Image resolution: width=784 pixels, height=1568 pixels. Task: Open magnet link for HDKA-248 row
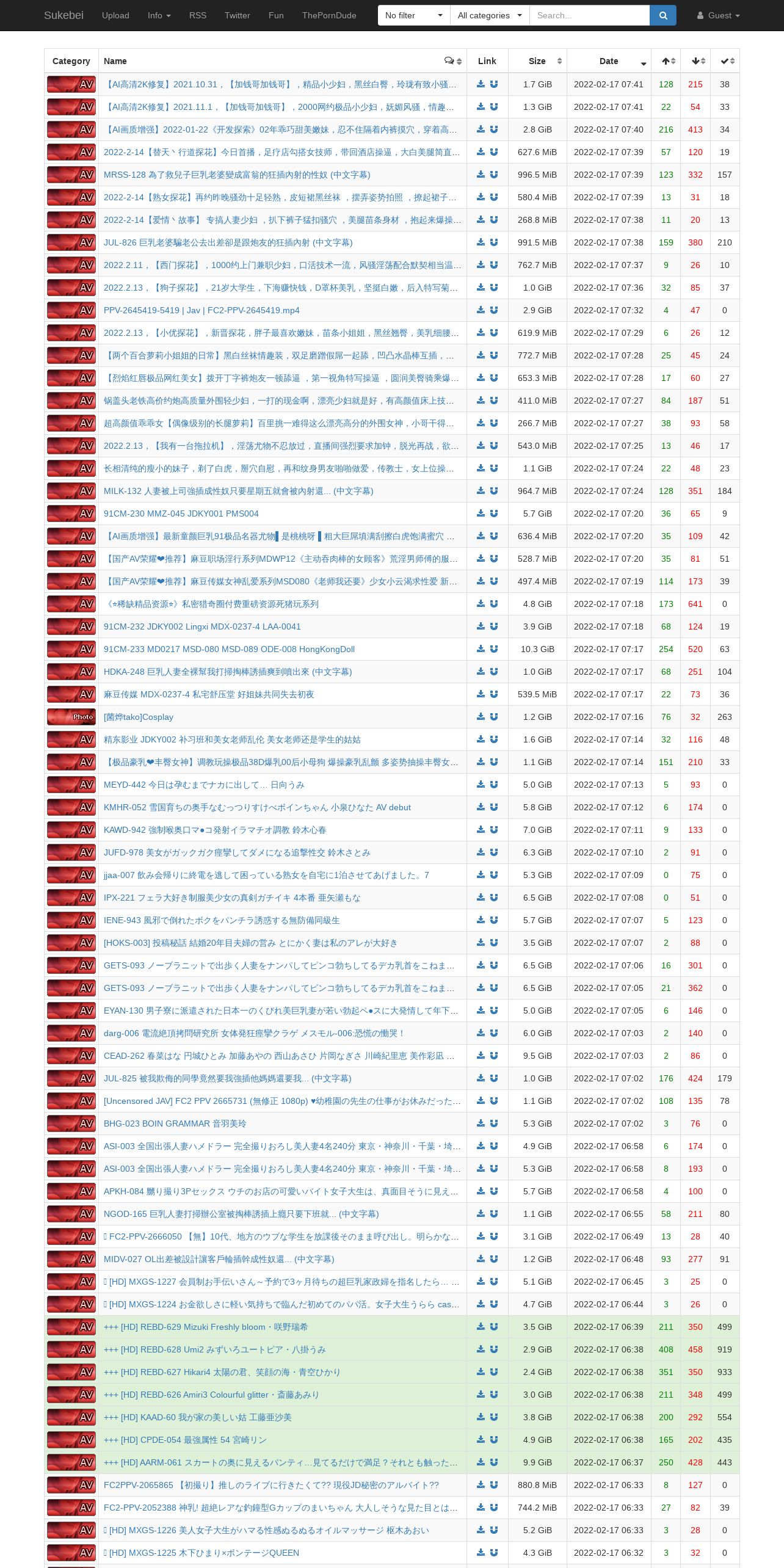[x=494, y=672]
